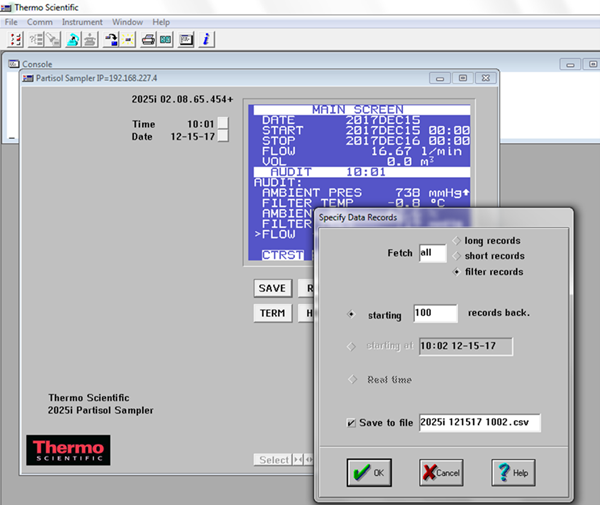
Task: Click the toolbar icon with curved arrow
Action: (111, 40)
